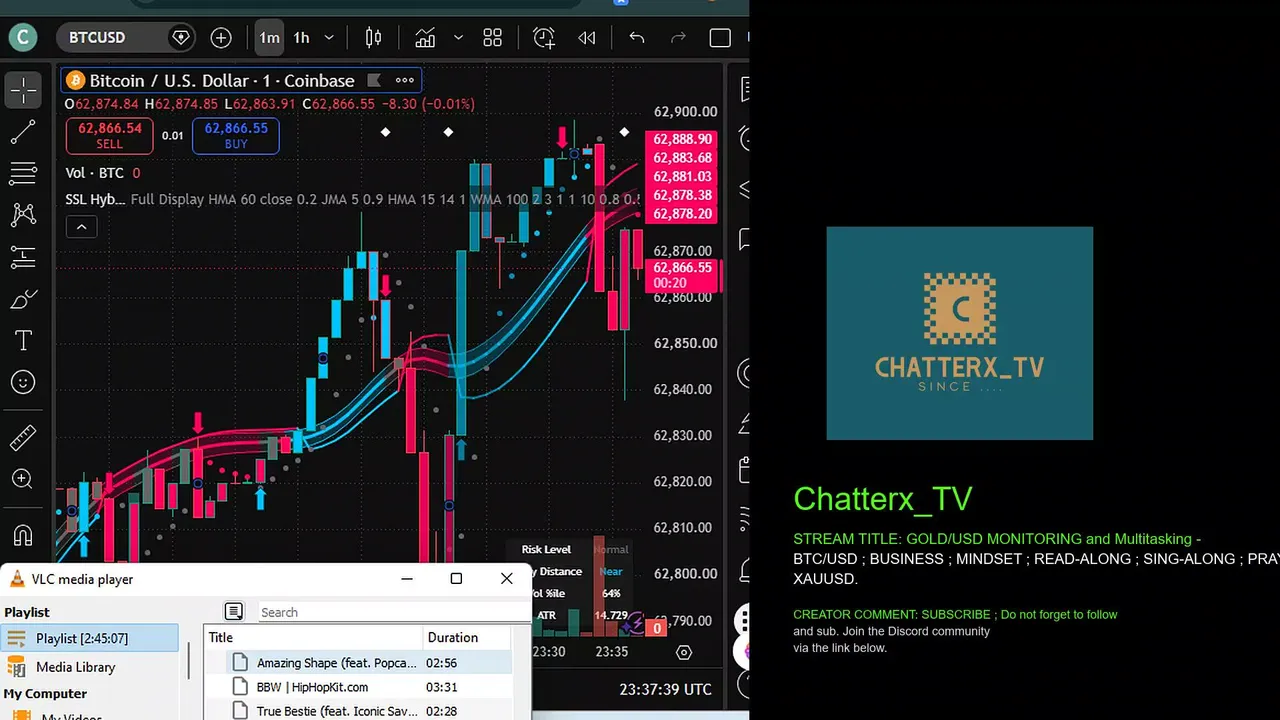This screenshot has height=720, width=1280.
Task: Click the 23:37:39 UTC timezone clock
Action: tap(666, 689)
